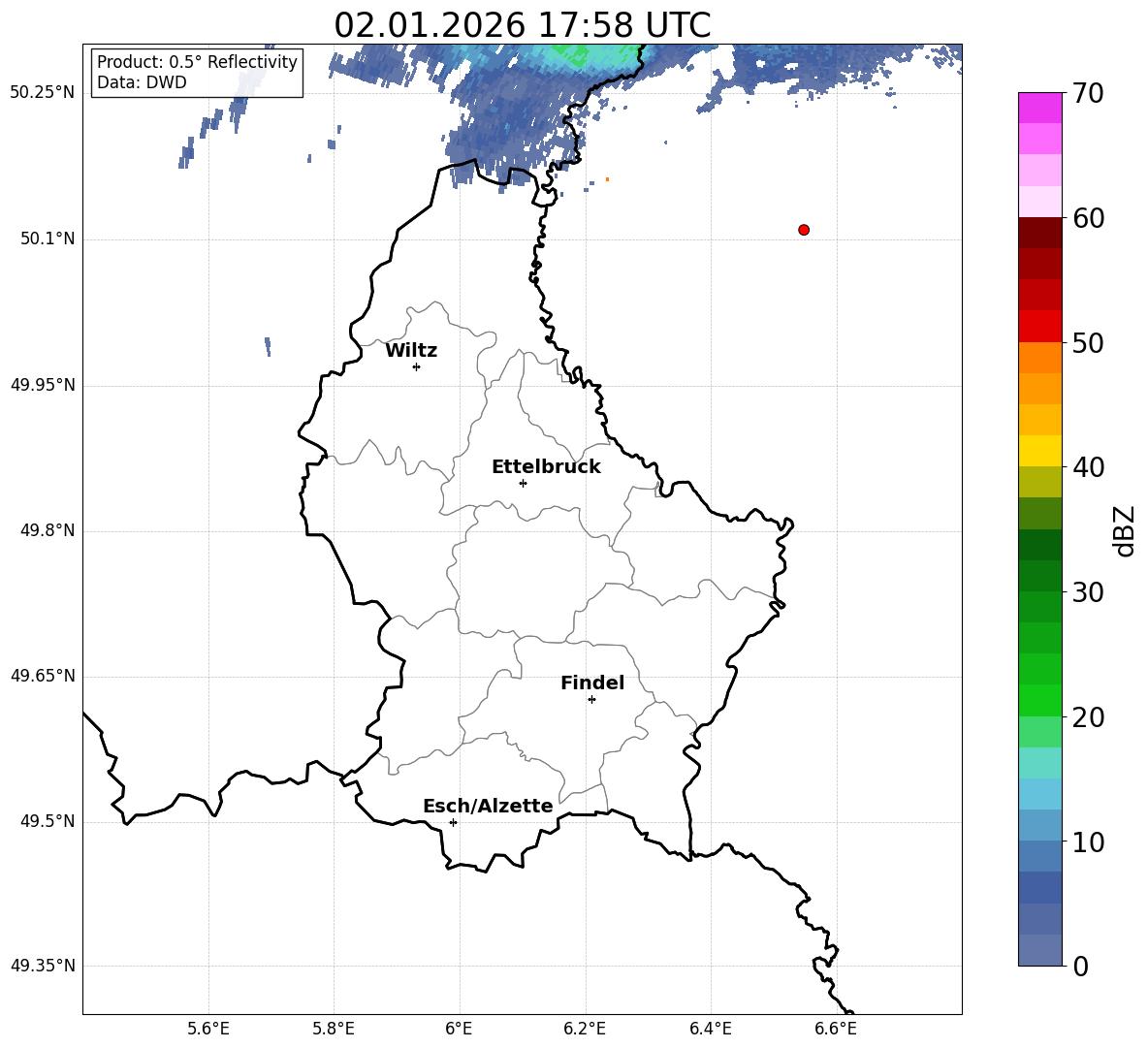The image size is (1148, 1048).
Task: Click the Ettelbruck city label
Action: tap(546, 467)
